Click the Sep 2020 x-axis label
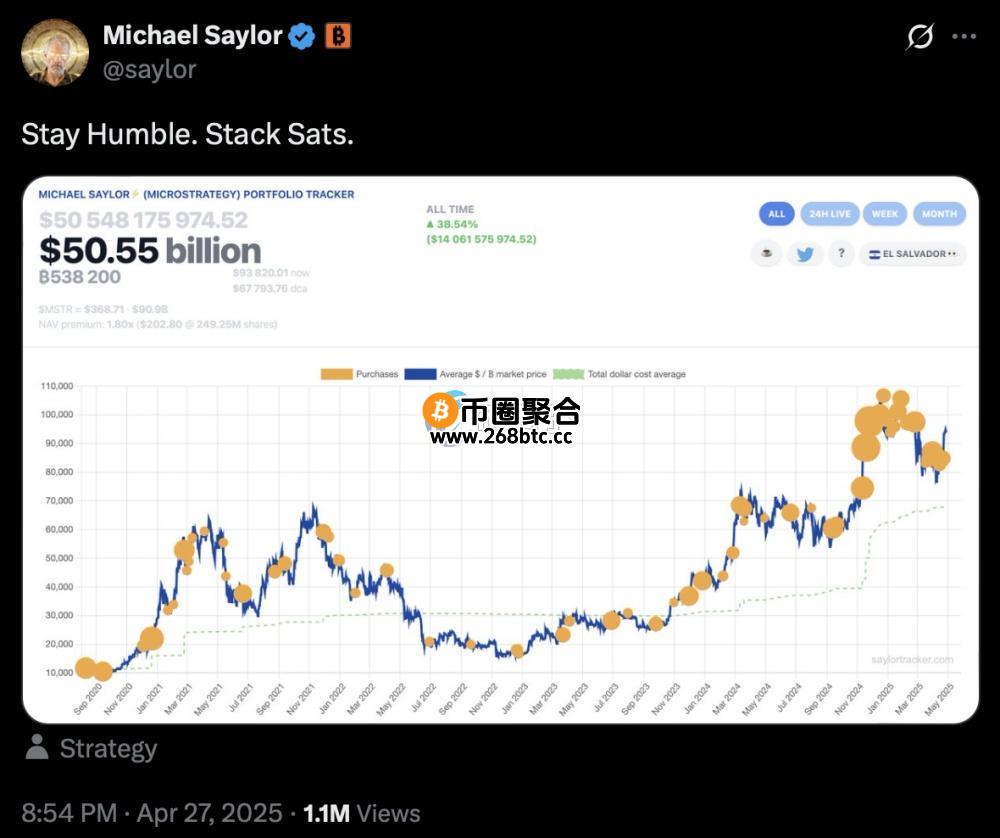The image size is (1000, 838). (89, 699)
